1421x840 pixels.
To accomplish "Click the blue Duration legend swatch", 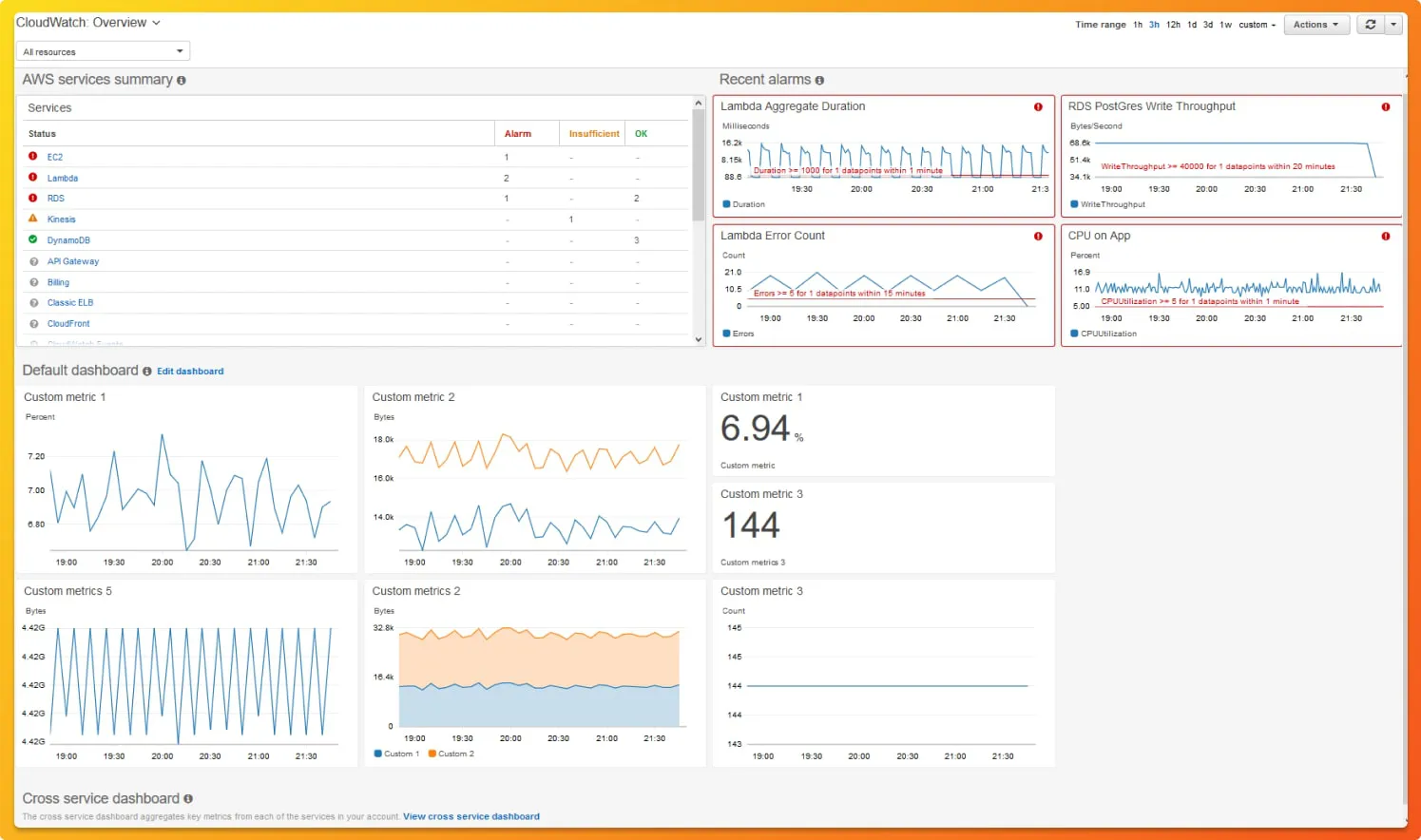I will click(x=726, y=204).
